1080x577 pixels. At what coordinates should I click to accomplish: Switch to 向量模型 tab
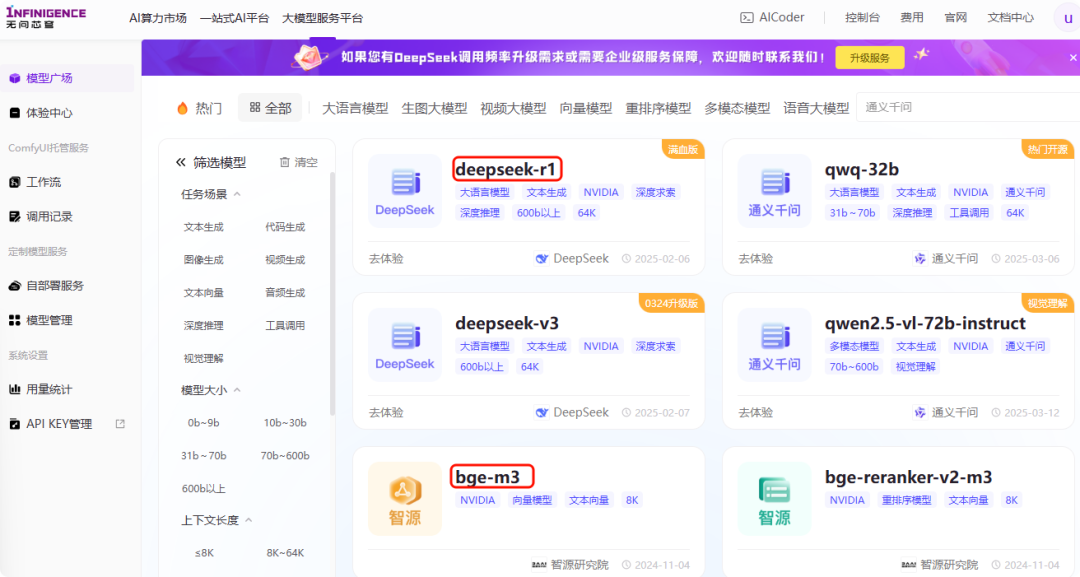point(585,108)
